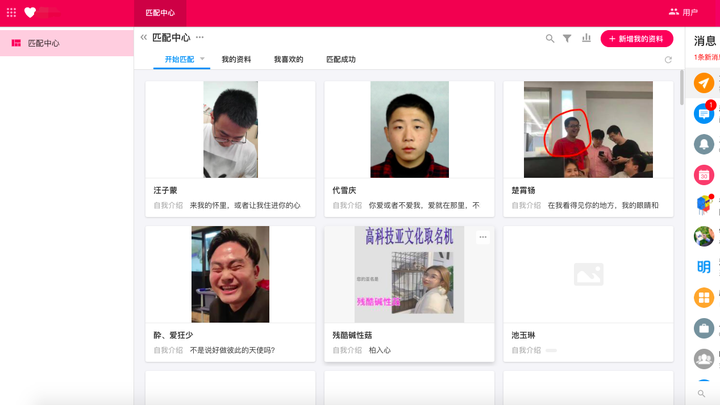Expand the dropdown arrow next to 开始匹配
The height and width of the screenshot is (405, 720).
tap(202, 59)
